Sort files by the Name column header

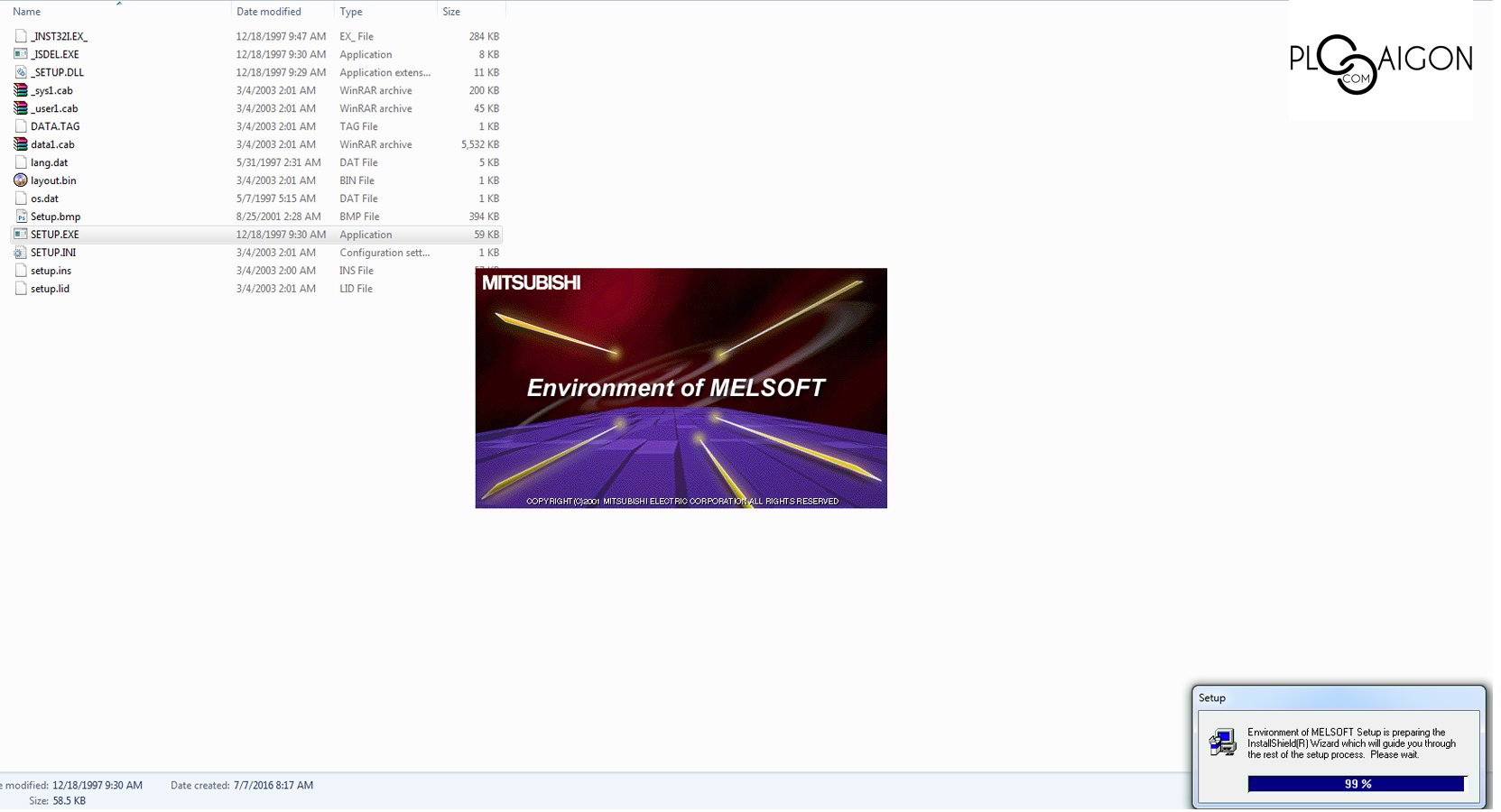[x=27, y=12]
